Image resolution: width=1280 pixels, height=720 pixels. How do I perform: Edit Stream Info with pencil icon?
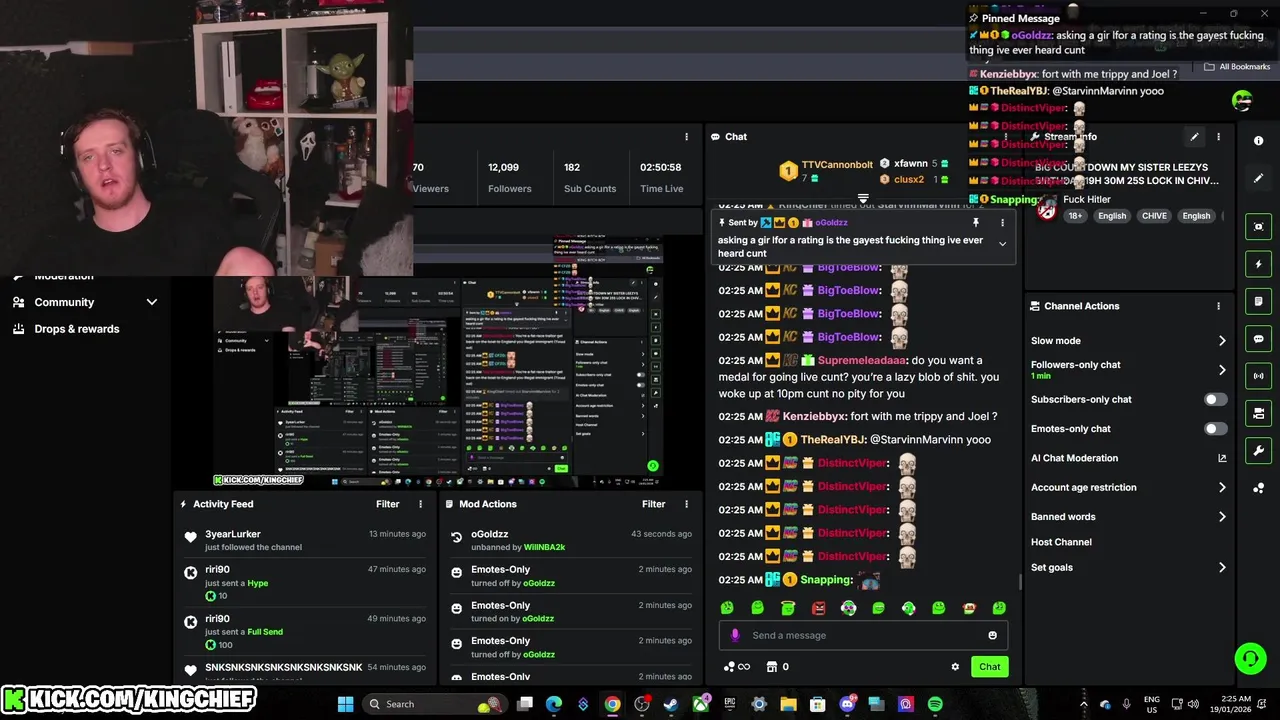point(1194,137)
